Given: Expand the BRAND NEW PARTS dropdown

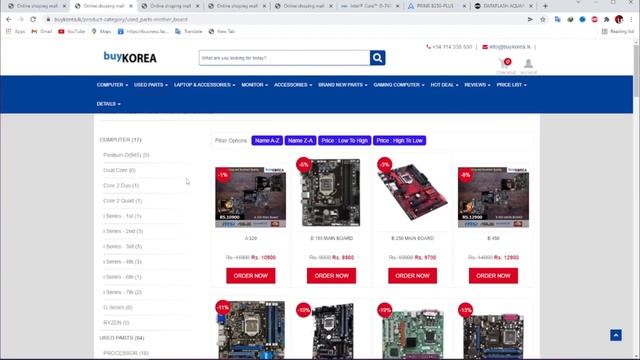Looking at the screenshot, I should pos(342,85).
